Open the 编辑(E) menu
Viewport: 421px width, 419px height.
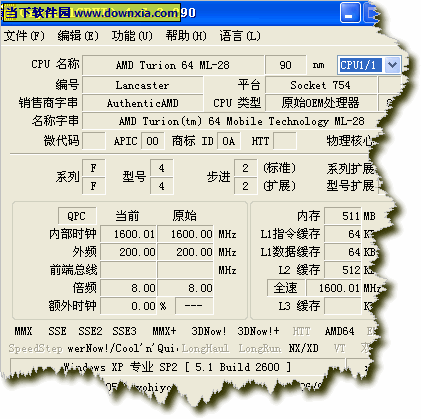[78, 36]
